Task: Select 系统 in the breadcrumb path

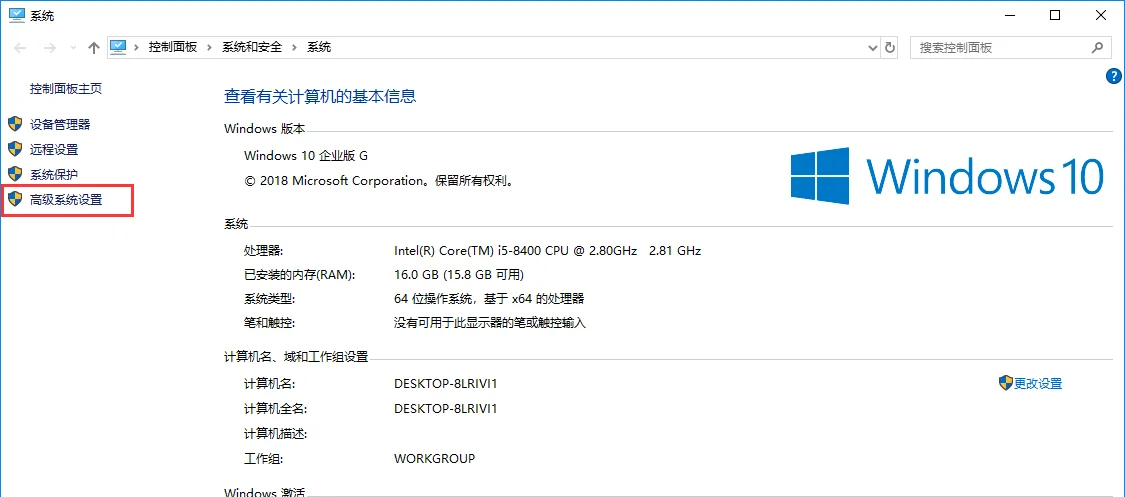Action: (319, 48)
